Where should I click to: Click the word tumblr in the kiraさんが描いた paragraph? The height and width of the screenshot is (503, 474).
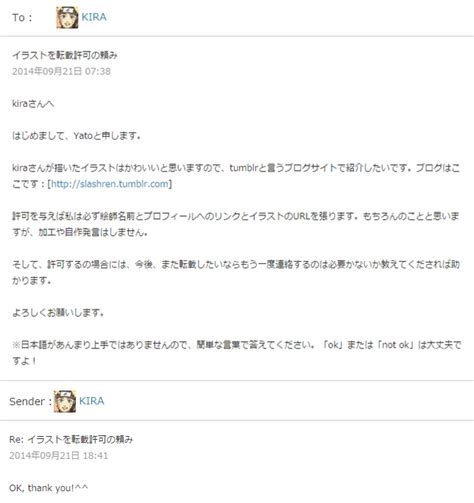pyautogui.click(x=244, y=168)
